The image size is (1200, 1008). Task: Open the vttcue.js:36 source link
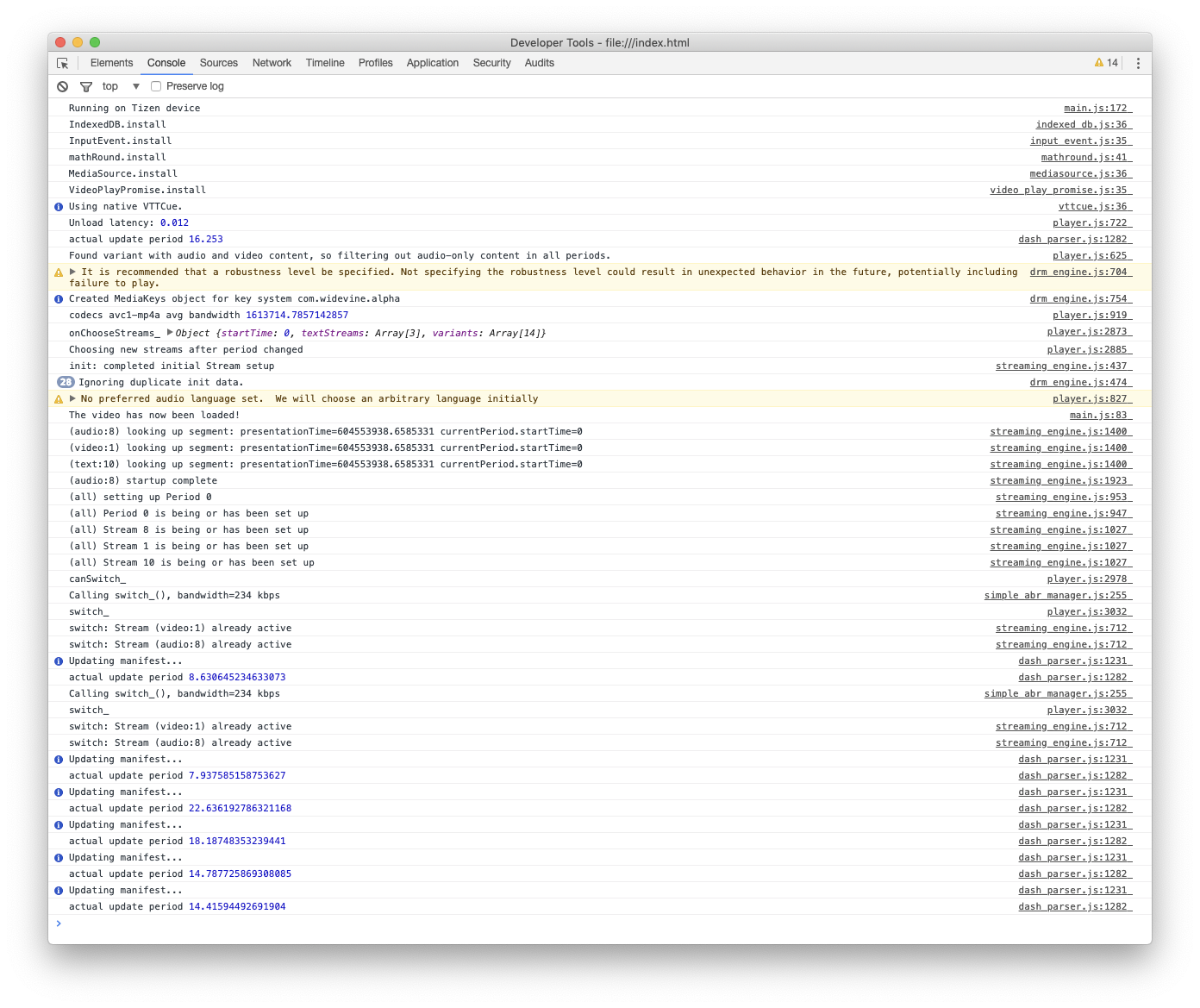click(x=1095, y=207)
